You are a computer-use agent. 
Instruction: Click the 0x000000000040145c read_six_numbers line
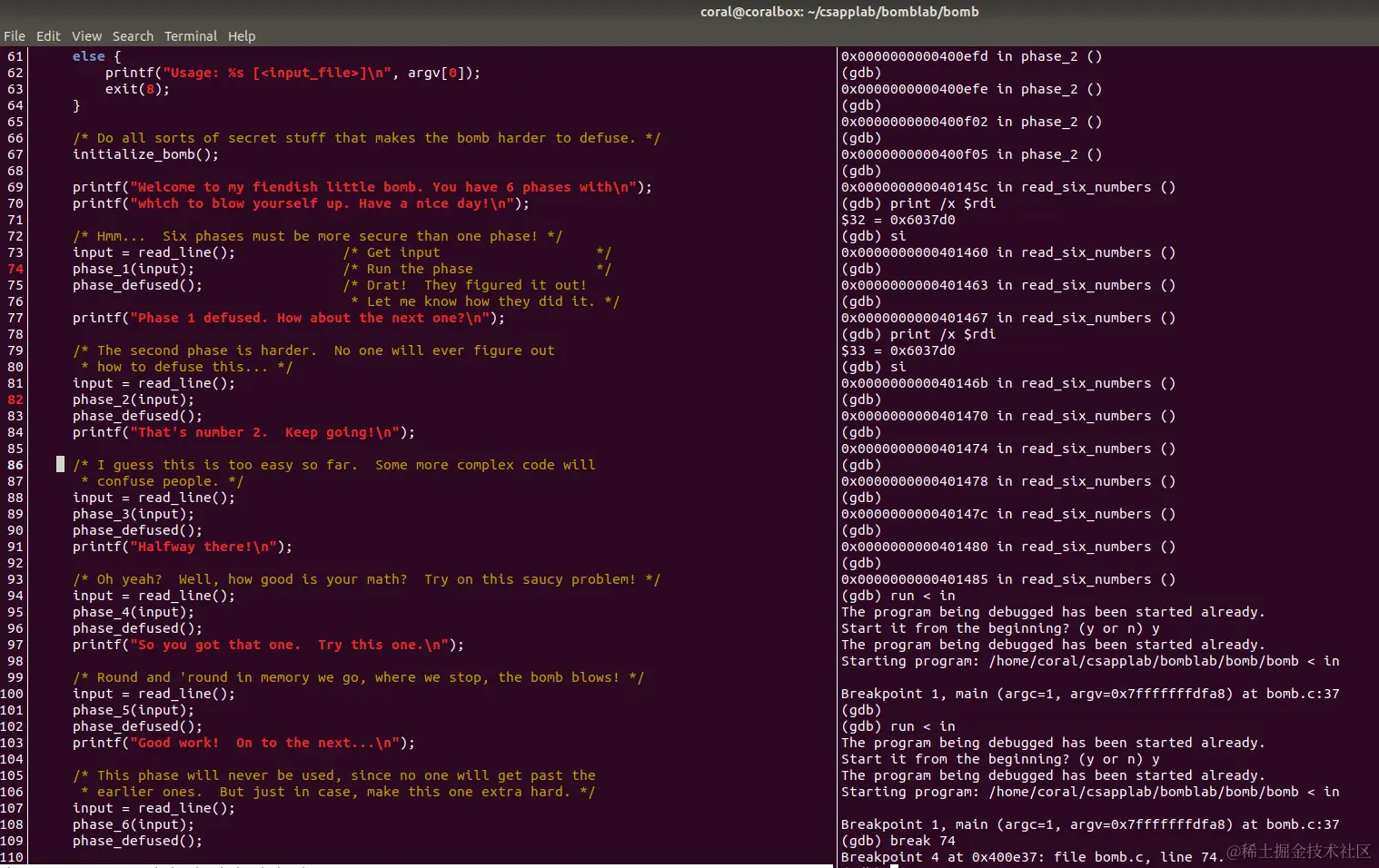point(1008,187)
